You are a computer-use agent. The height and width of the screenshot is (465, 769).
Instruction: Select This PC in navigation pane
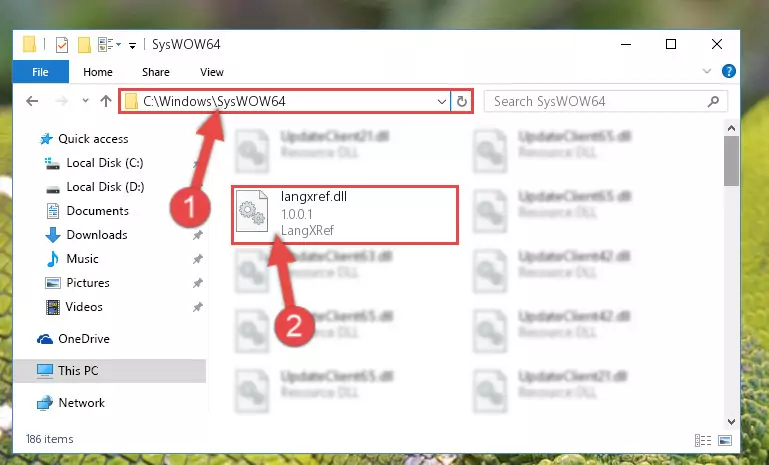point(78,371)
